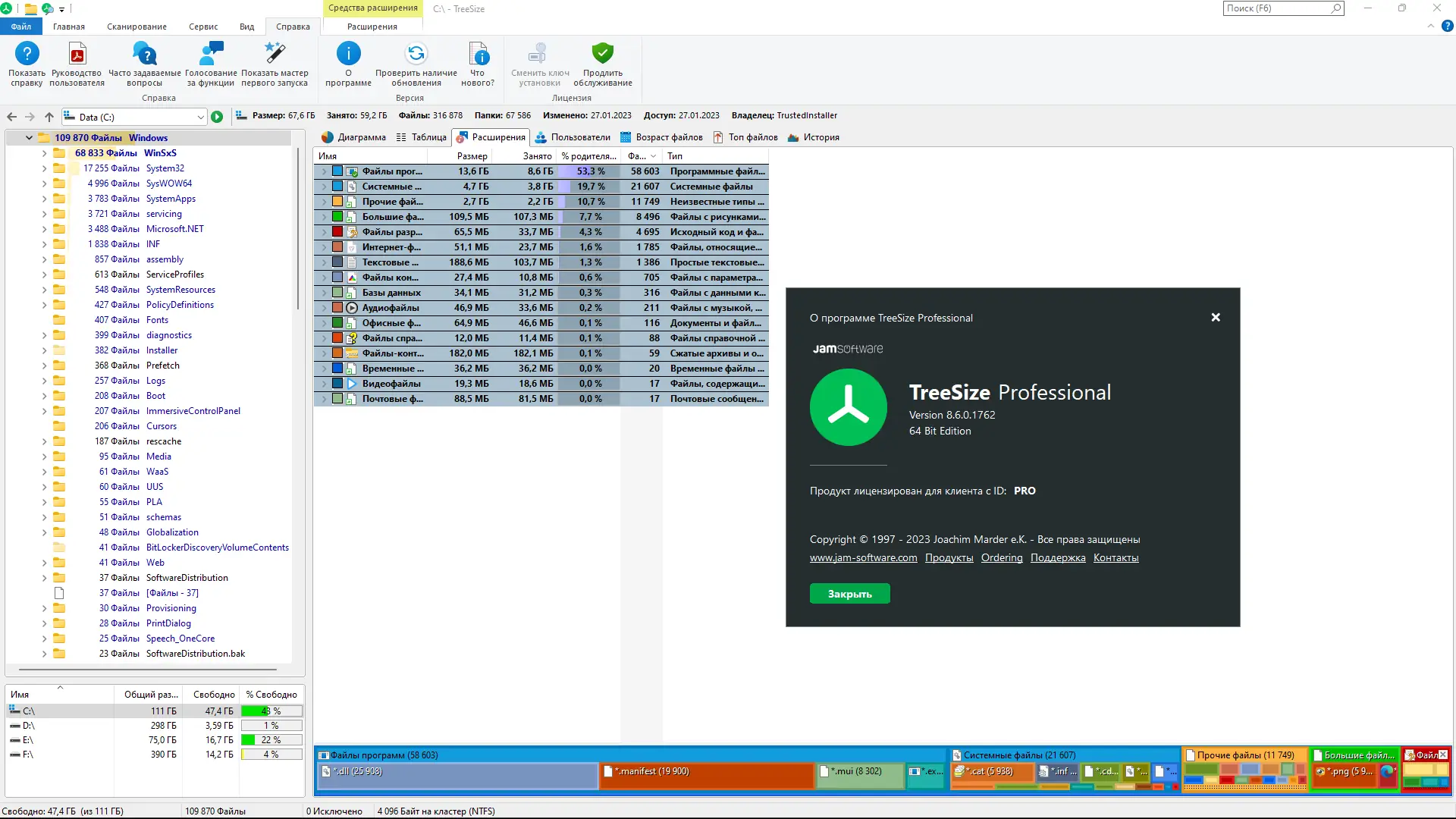Click the green Закрыть button
Screen dimensions: 1456x819
point(849,594)
